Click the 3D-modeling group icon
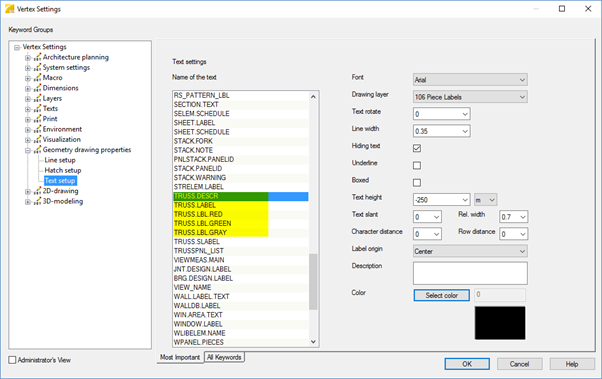Image resolution: width=602 pixels, height=379 pixels. (37, 202)
